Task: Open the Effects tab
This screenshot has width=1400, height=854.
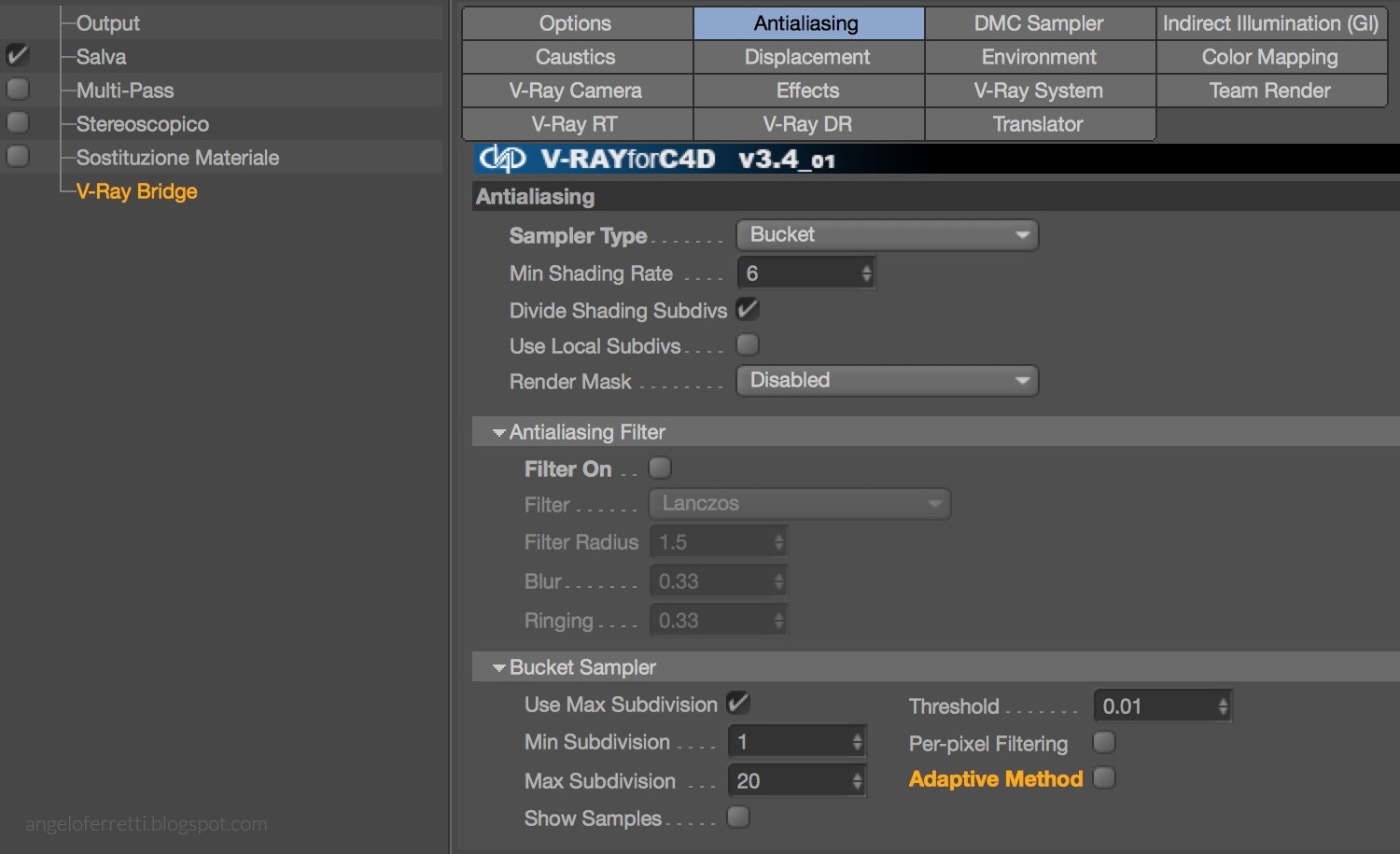Action: 808,91
